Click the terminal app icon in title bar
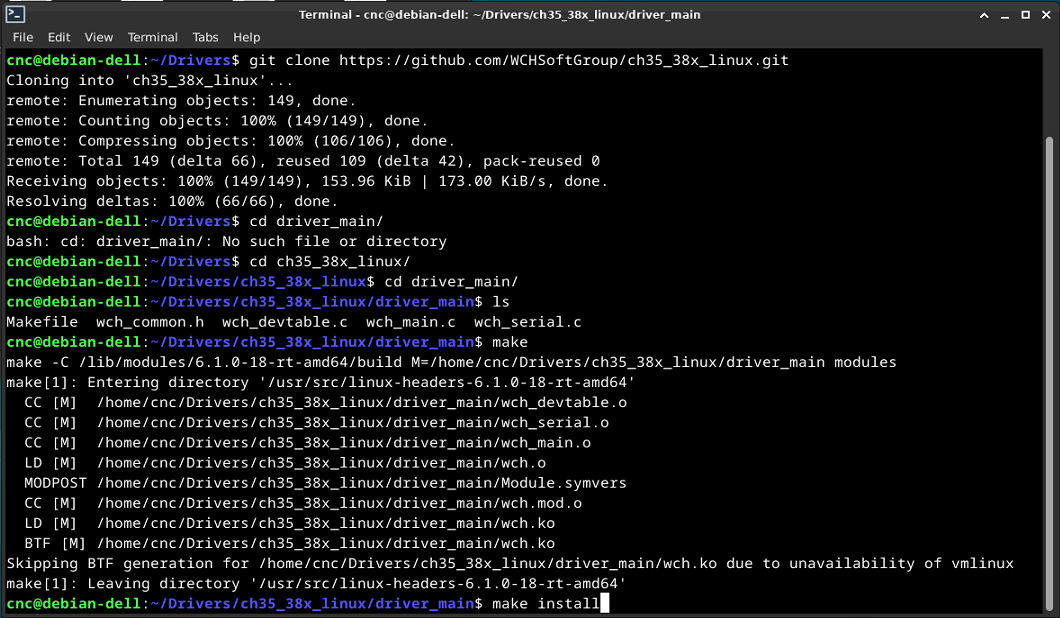The width and height of the screenshot is (1060, 618). pos(15,14)
